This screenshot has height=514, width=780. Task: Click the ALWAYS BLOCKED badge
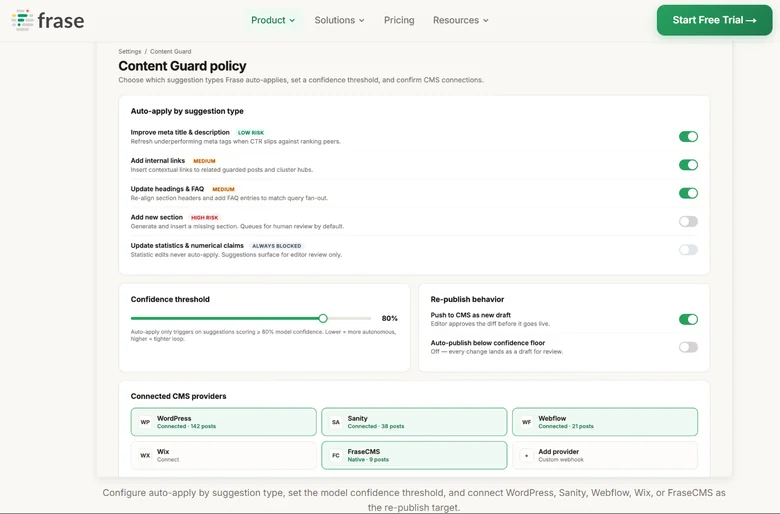click(277, 246)
